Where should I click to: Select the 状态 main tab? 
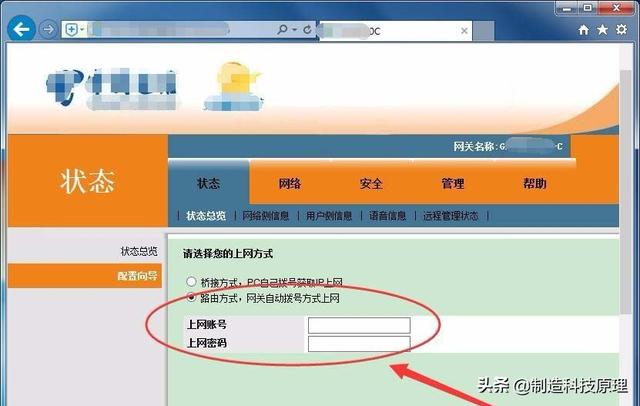209,183
